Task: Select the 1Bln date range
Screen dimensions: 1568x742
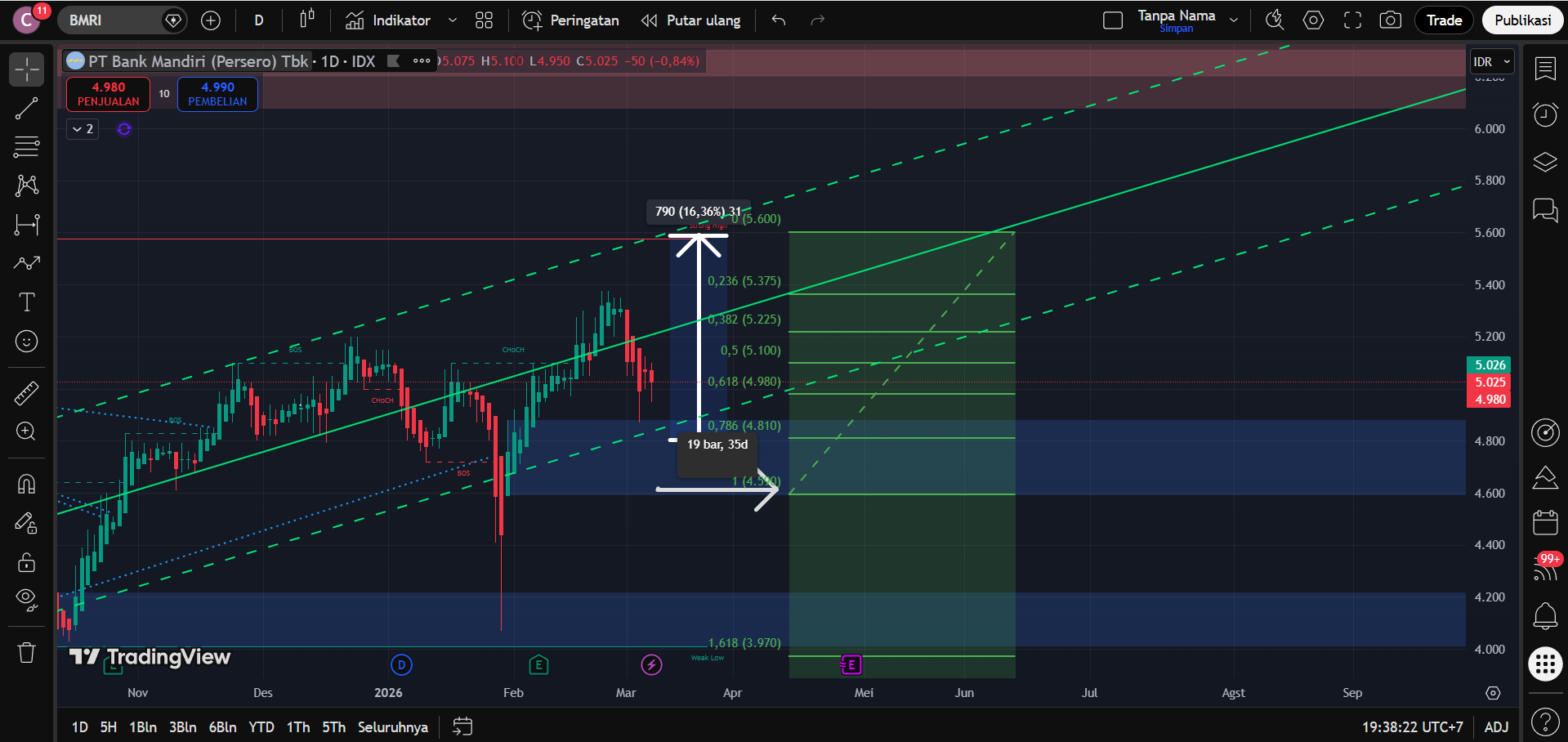Action: (143, 726)
